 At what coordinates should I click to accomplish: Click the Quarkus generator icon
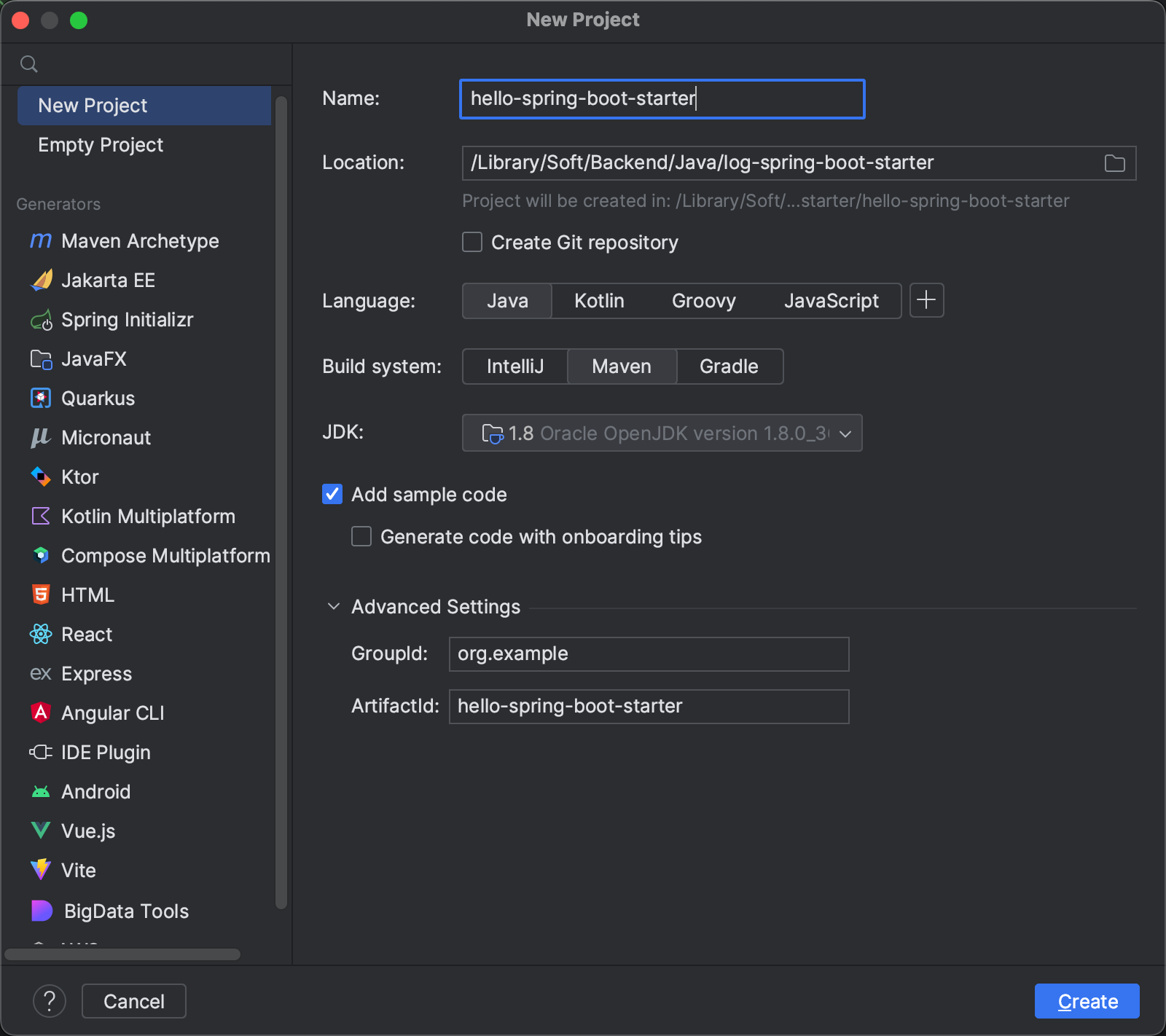pos(41,398)
